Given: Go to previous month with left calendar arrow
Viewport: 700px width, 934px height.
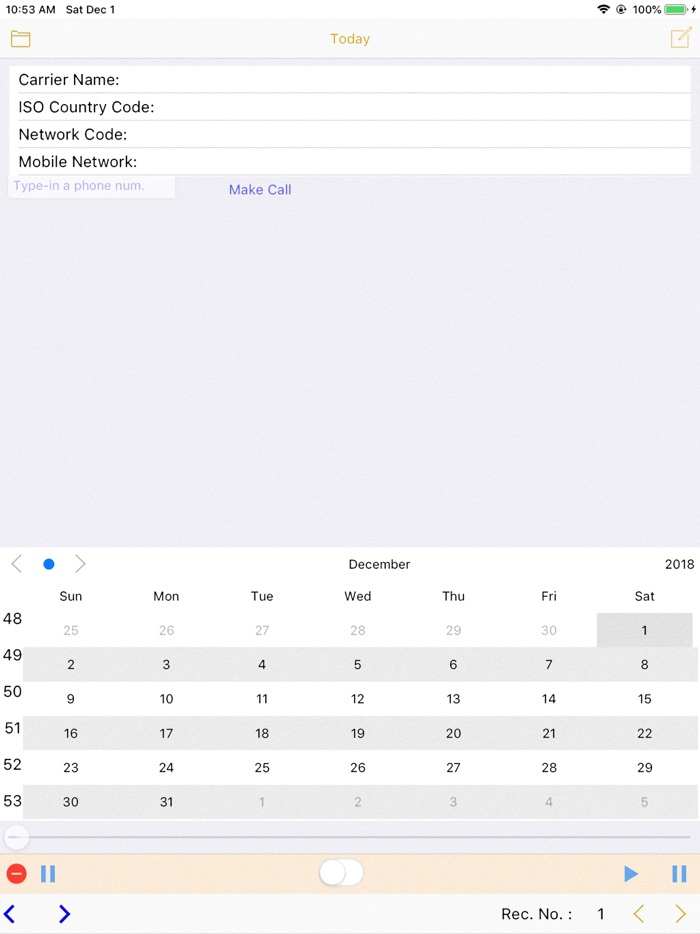Looking at the screenshot, I should 16,563.
